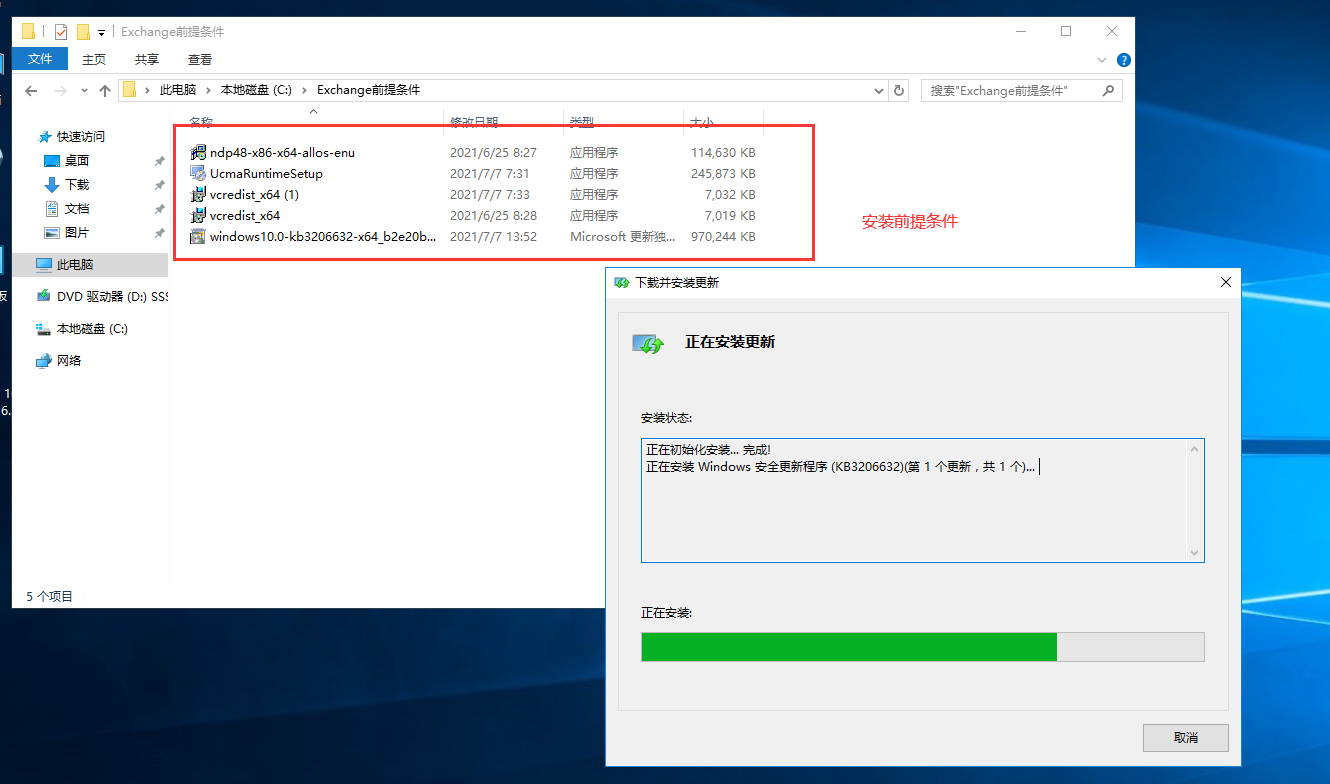Open Explorer help question icon
This screenshot has height=784, width=1330.
click(1124, 60)
